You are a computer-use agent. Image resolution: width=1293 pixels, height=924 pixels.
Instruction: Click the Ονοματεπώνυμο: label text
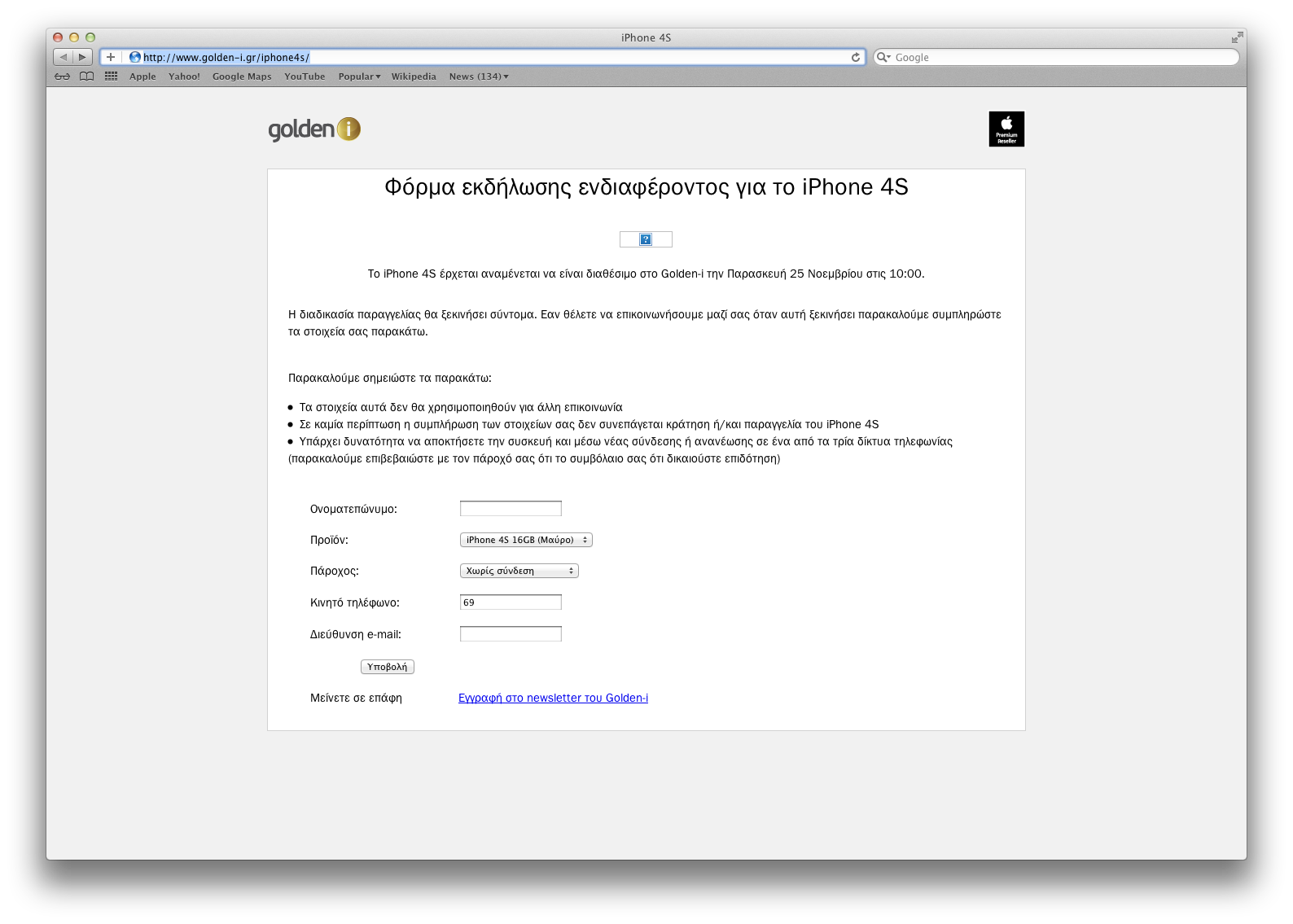tap(353, 509)
